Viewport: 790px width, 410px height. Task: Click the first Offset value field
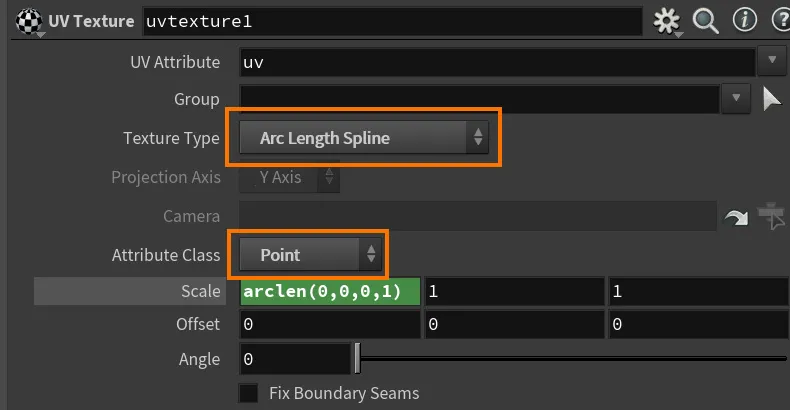click(x=330, y=324)
